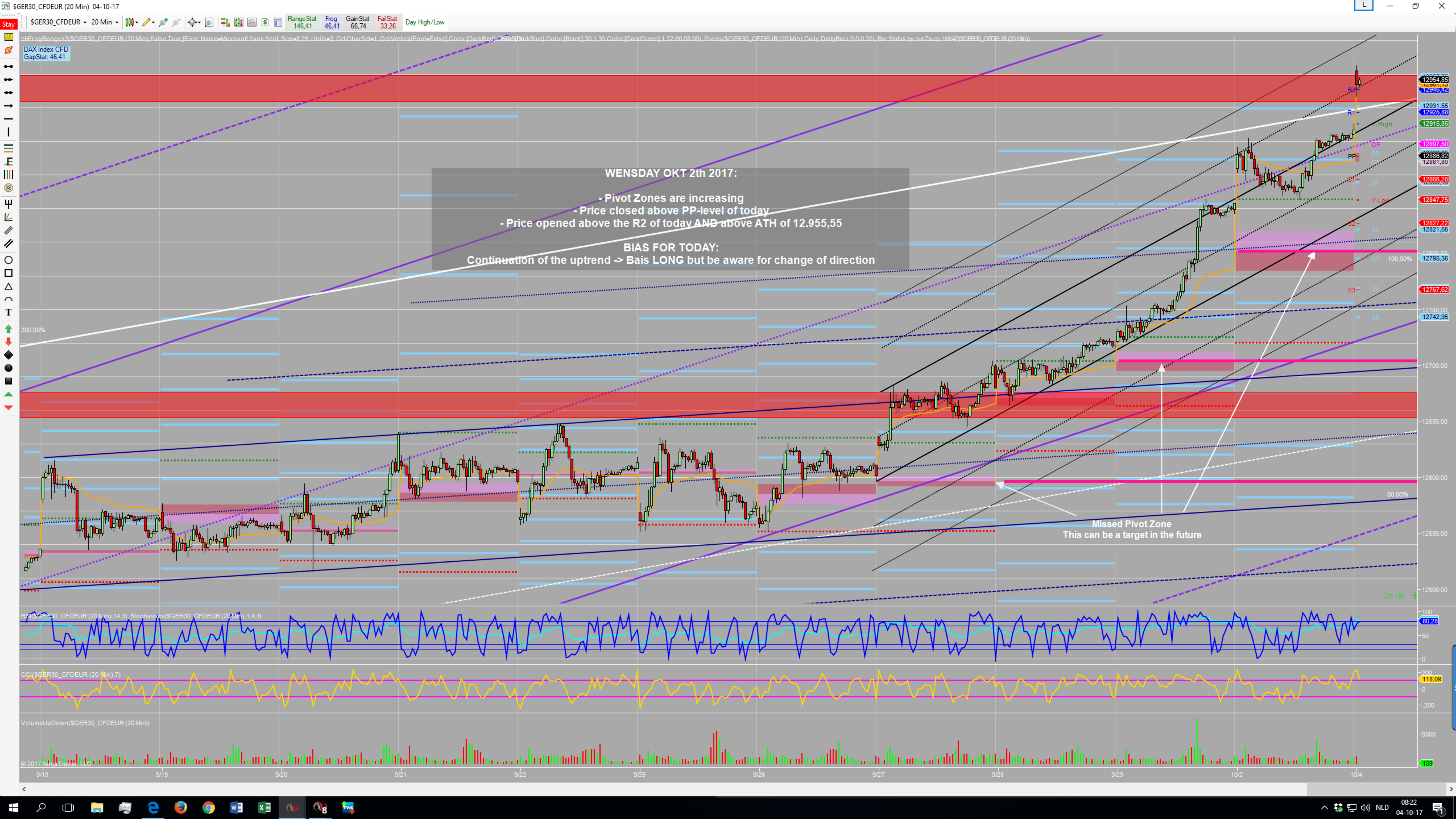The width and height of the screenshot is (1456, 819).
Task: Click the DAX Index CFD GapStat label
Action: [46, 53]
